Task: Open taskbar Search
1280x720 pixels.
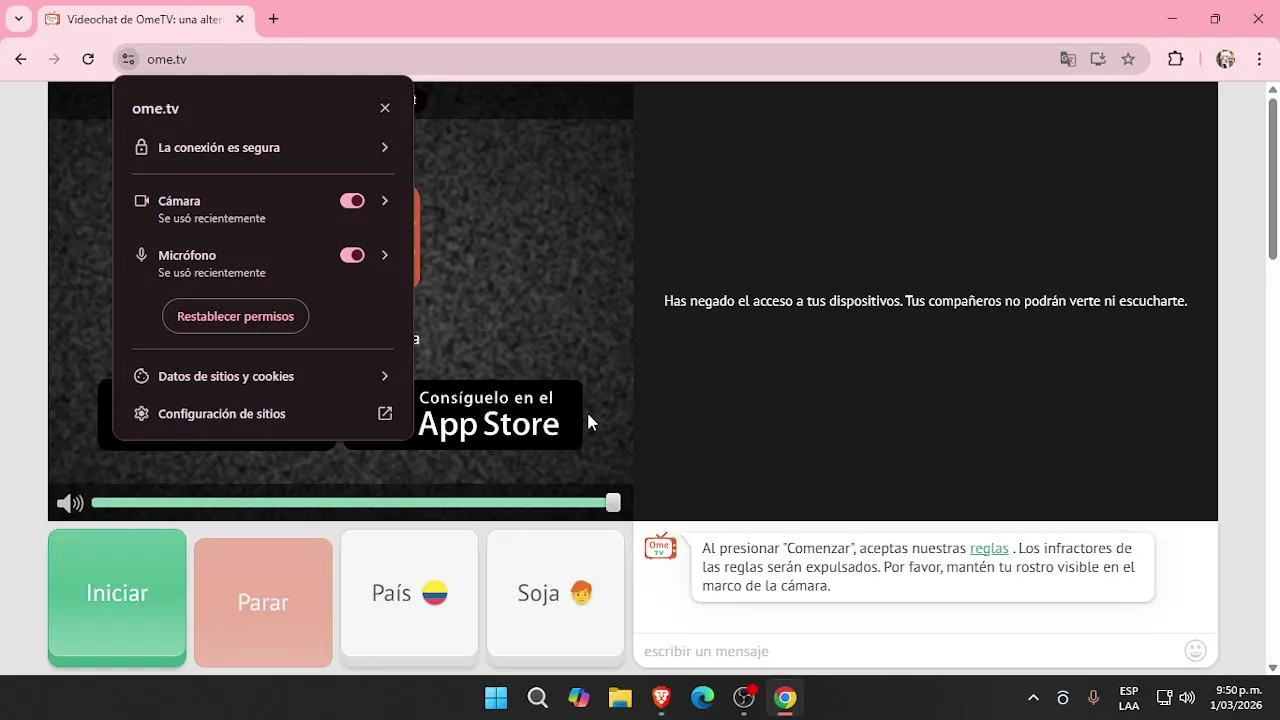Action: pyautogui.click(x=537, y=698)
